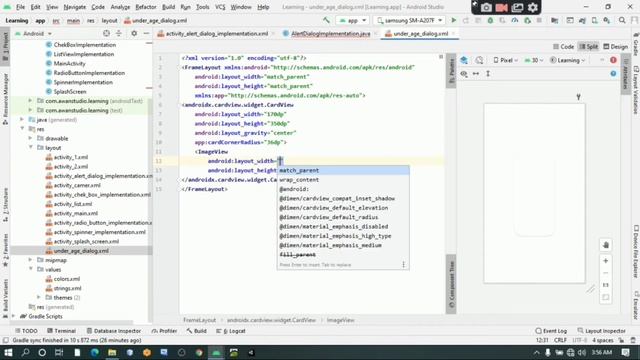The image size is (640, 360).
Task: Click the view options eye icon in design toolbar
Action: click(x=464, y=74)
